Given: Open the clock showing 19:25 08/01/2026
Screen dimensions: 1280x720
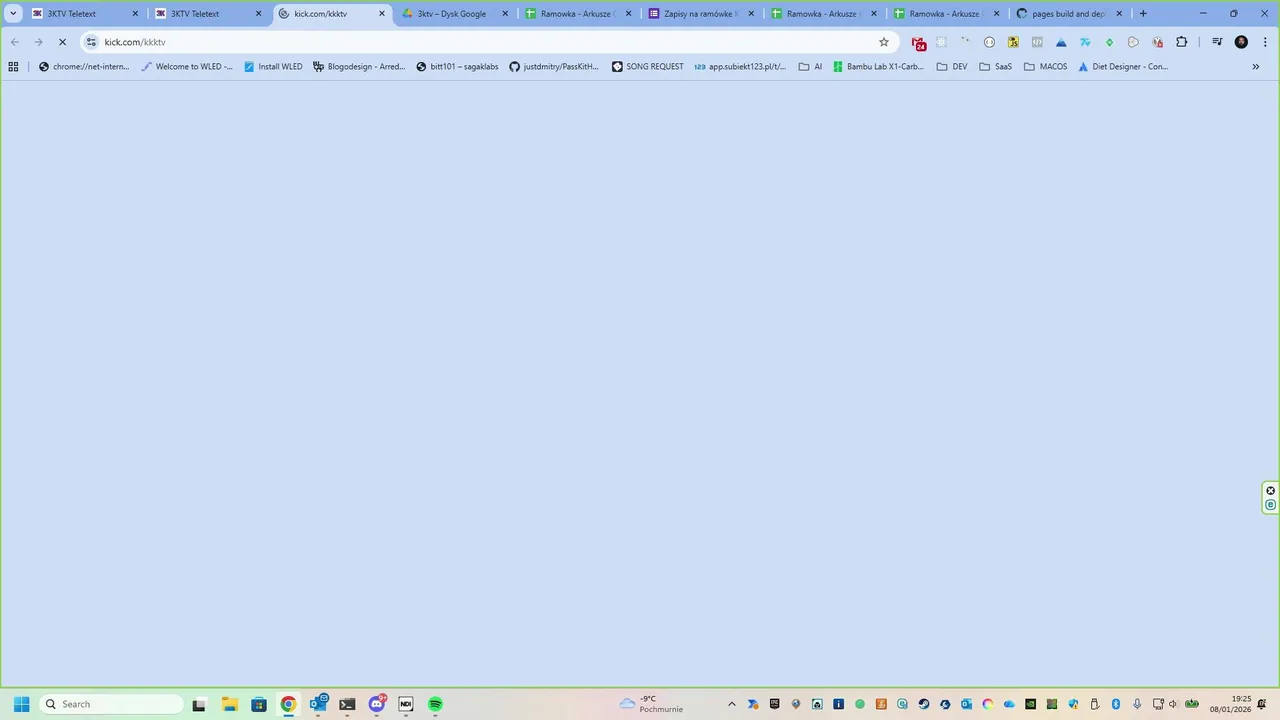Looking at the screenshot, I should pyautogui.click(x=1230, y=704).
